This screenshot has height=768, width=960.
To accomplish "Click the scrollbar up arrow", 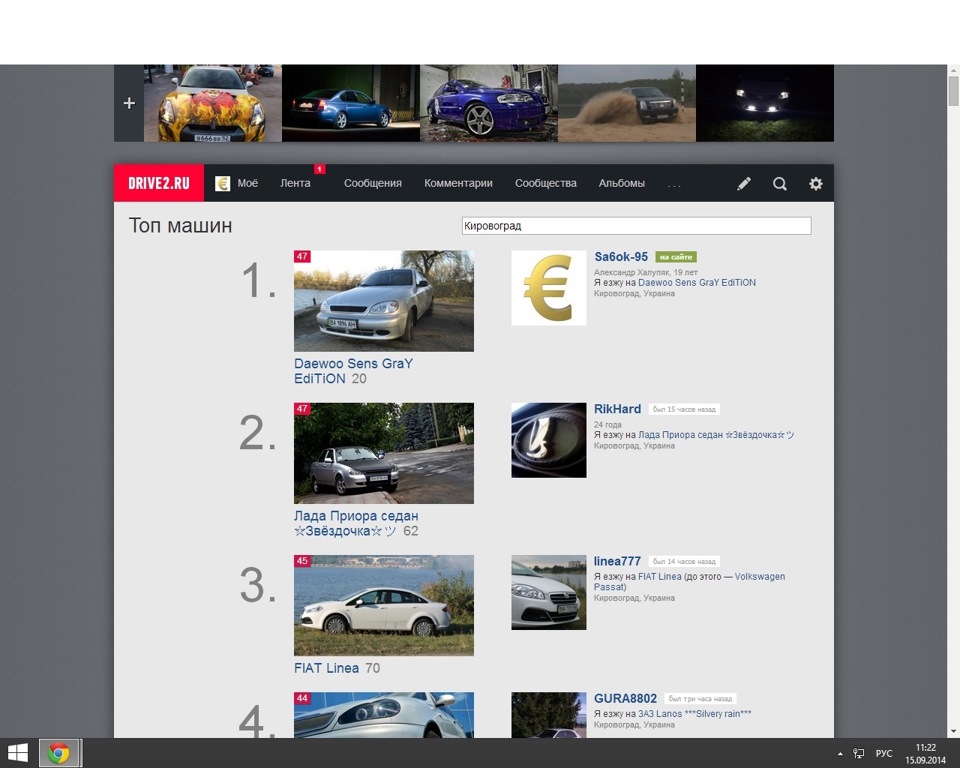I will pos(953,70).
